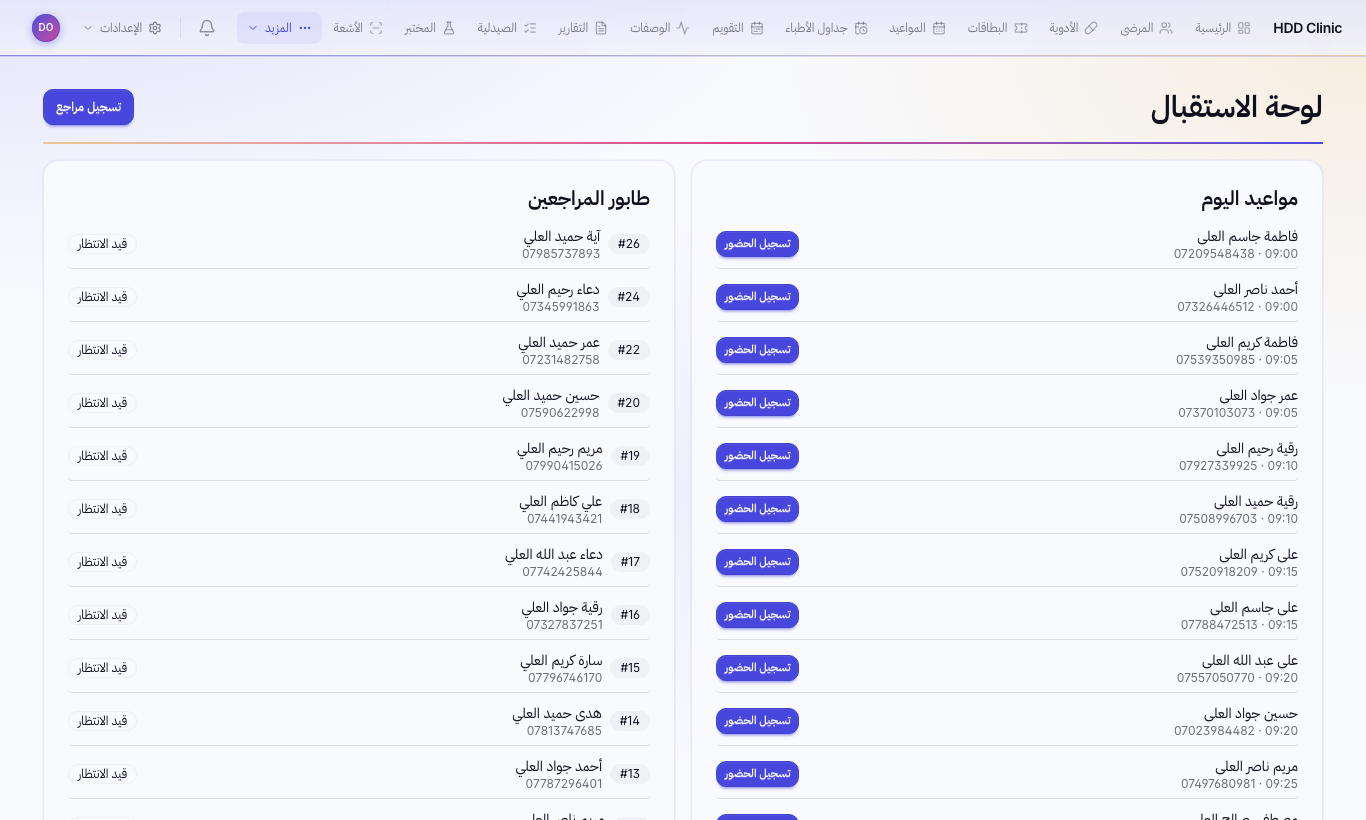This screenshot has height=820, width=1366.
Task: Click waiting status for حسين حميد العلي
Action: (103, 403)
